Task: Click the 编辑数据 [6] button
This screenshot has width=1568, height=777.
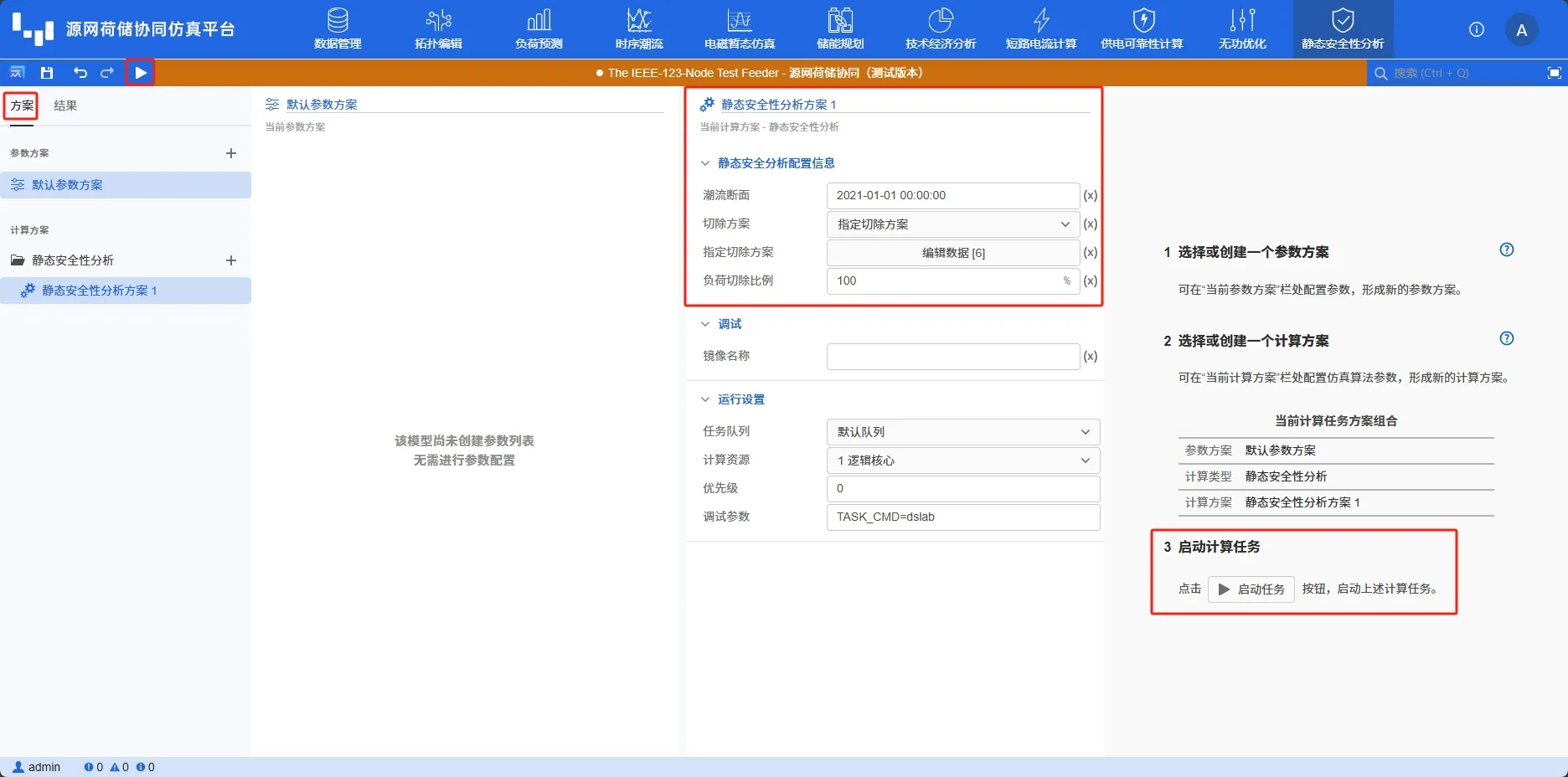Action: [x=953, y=253]
